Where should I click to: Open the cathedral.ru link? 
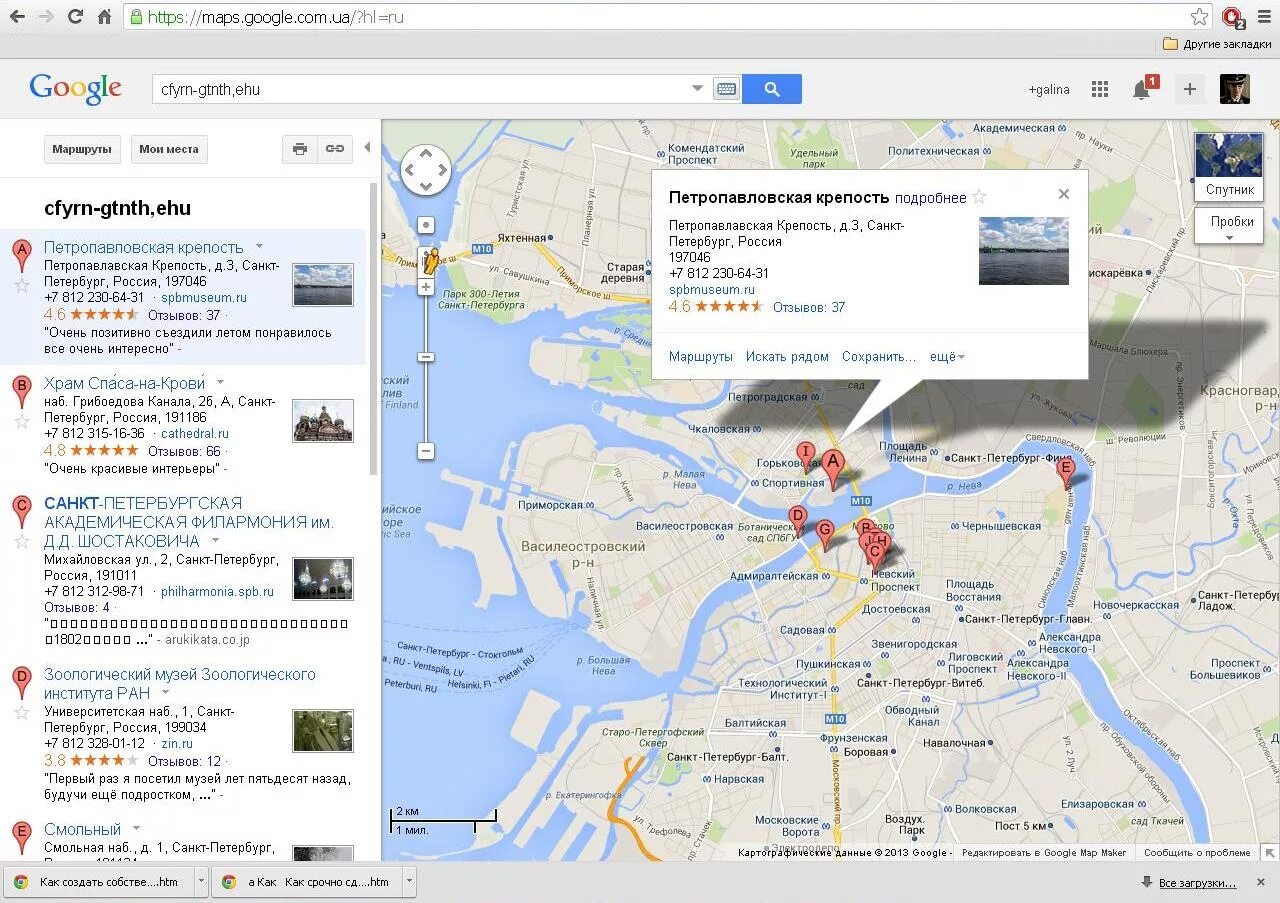click(x=195, y=433)
